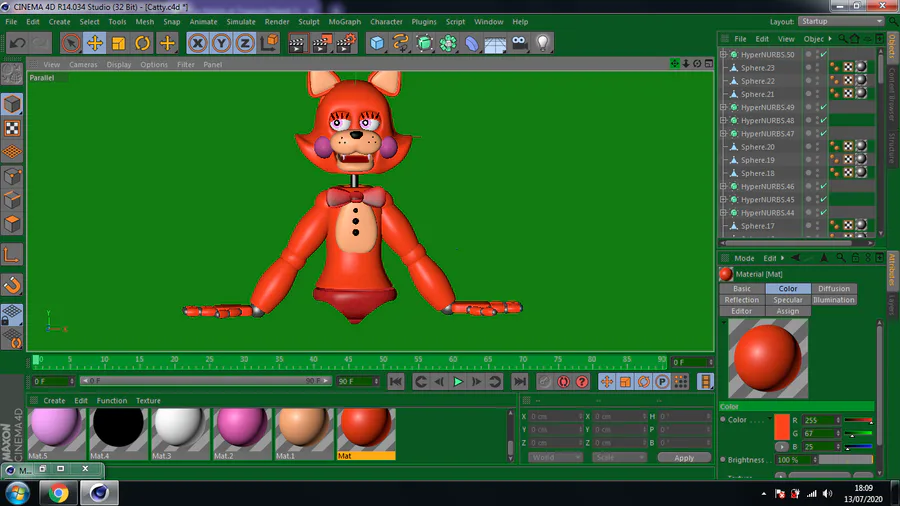Image resolution: width=900 pixels, height=506 pixels.
Task: Open the spline tools icon
Action: (x=401, y=43)
